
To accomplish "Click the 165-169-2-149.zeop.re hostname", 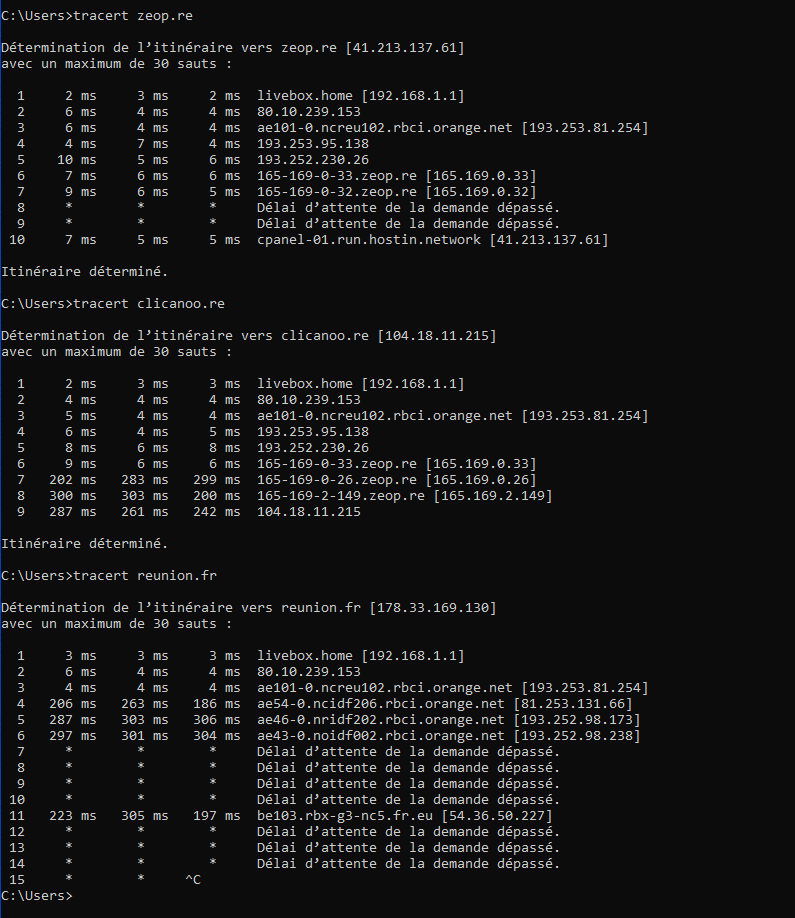I will [x=341, y=496].
